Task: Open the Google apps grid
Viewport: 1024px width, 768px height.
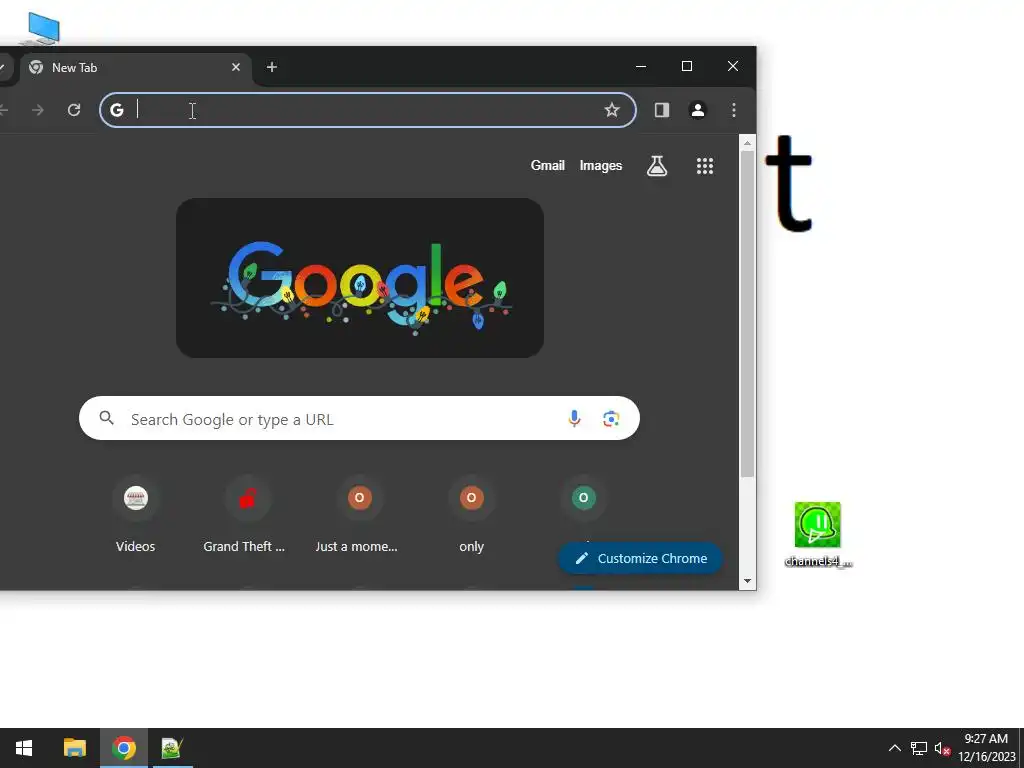Action: point(705,166)
